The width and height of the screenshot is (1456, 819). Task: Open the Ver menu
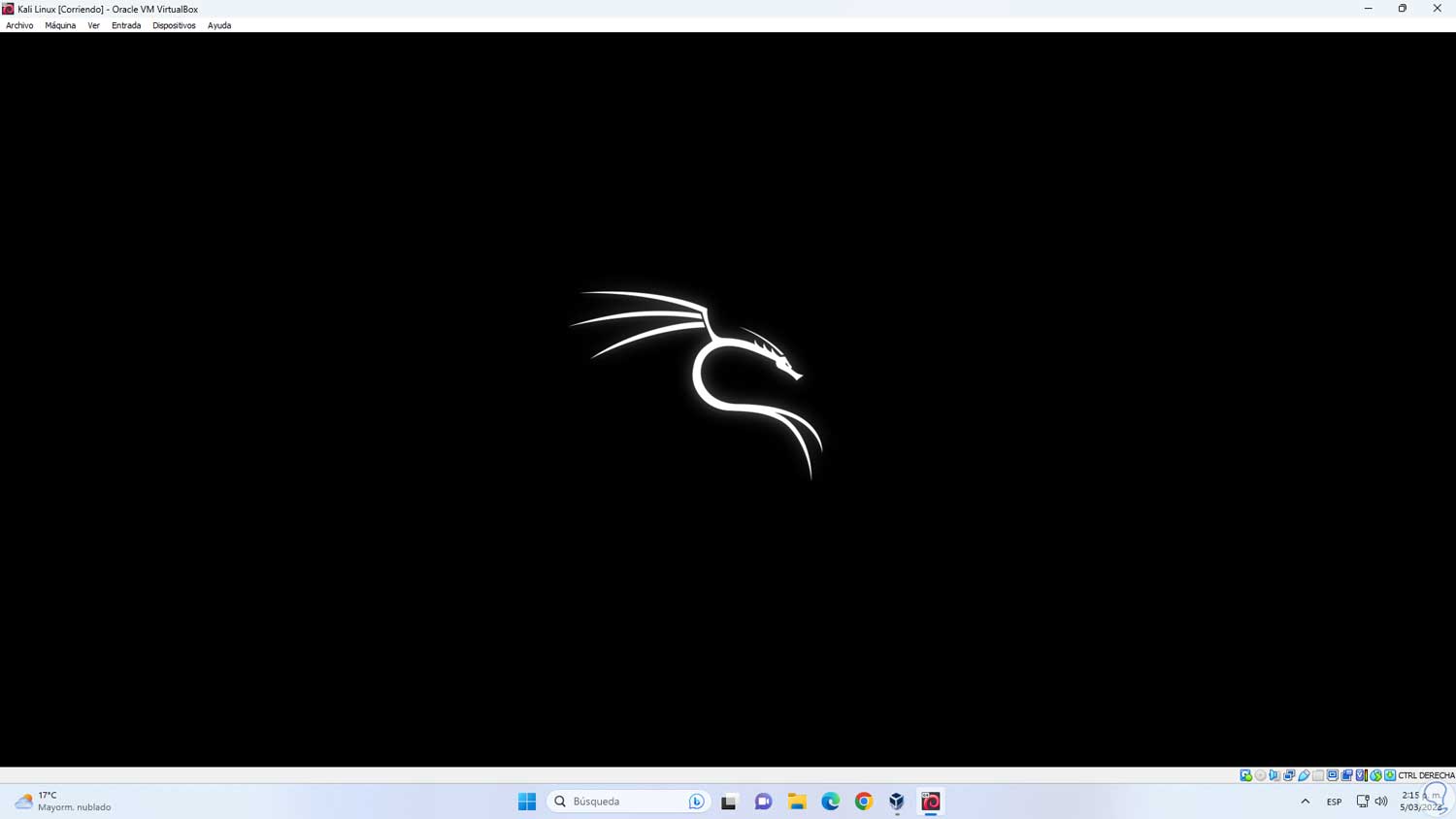[93, 25]
